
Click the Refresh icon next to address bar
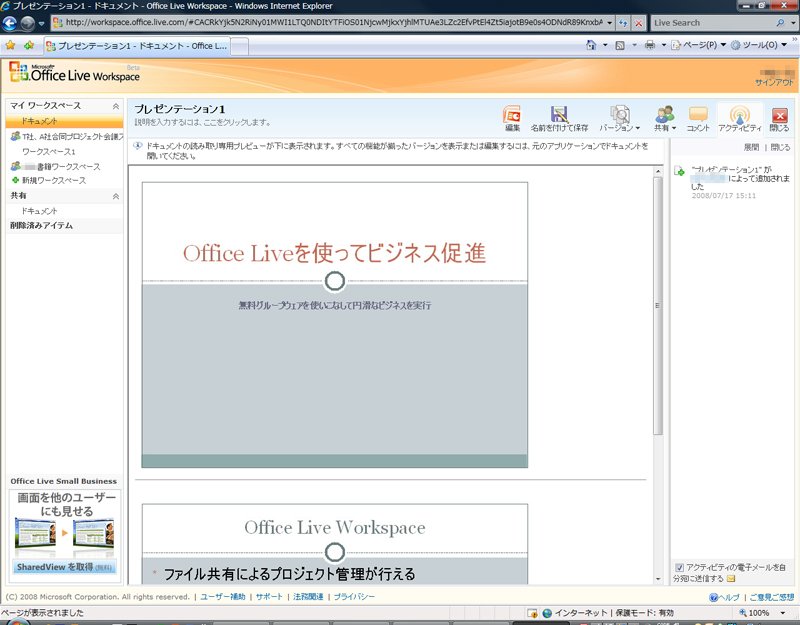pyautogui.click(x=622, y=23)
